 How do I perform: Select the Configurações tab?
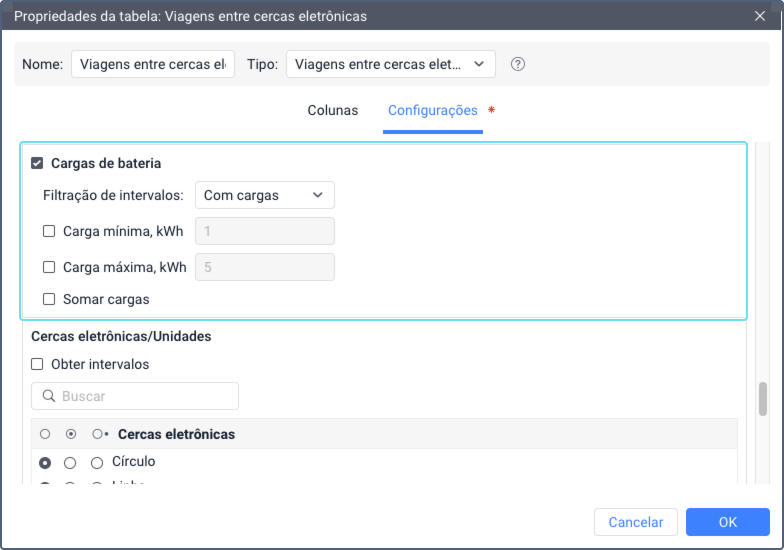(432, 110)
